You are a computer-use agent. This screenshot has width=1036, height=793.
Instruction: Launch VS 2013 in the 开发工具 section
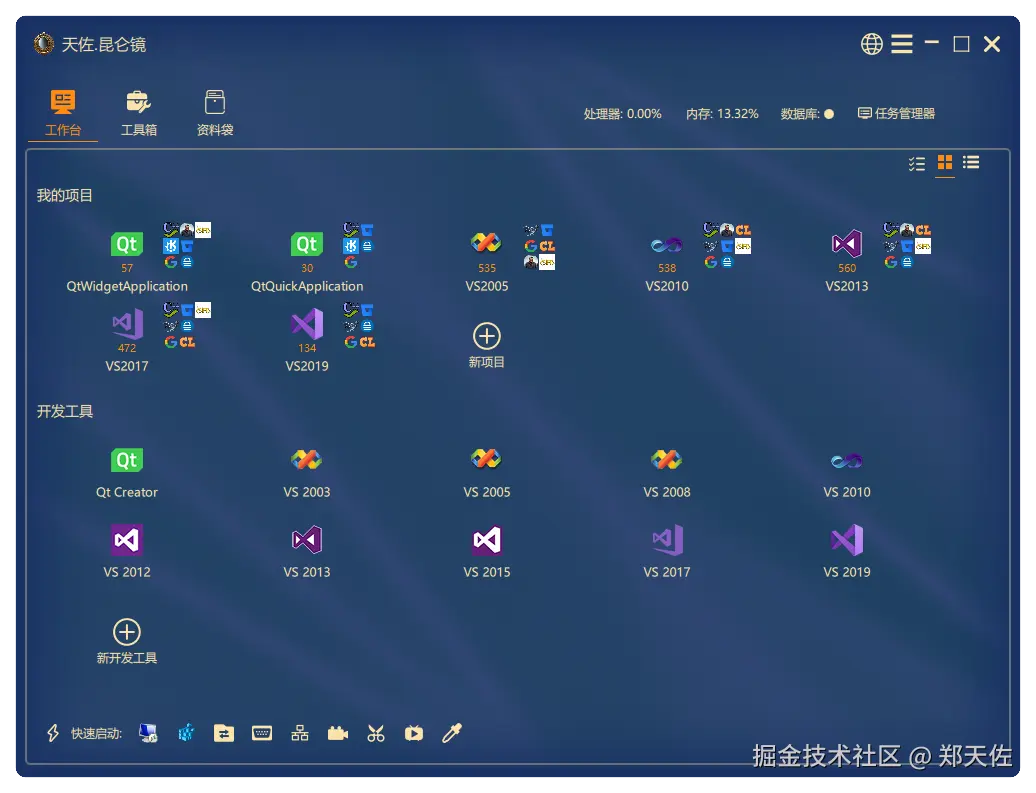pyautogui.click(x=307, y=552)
